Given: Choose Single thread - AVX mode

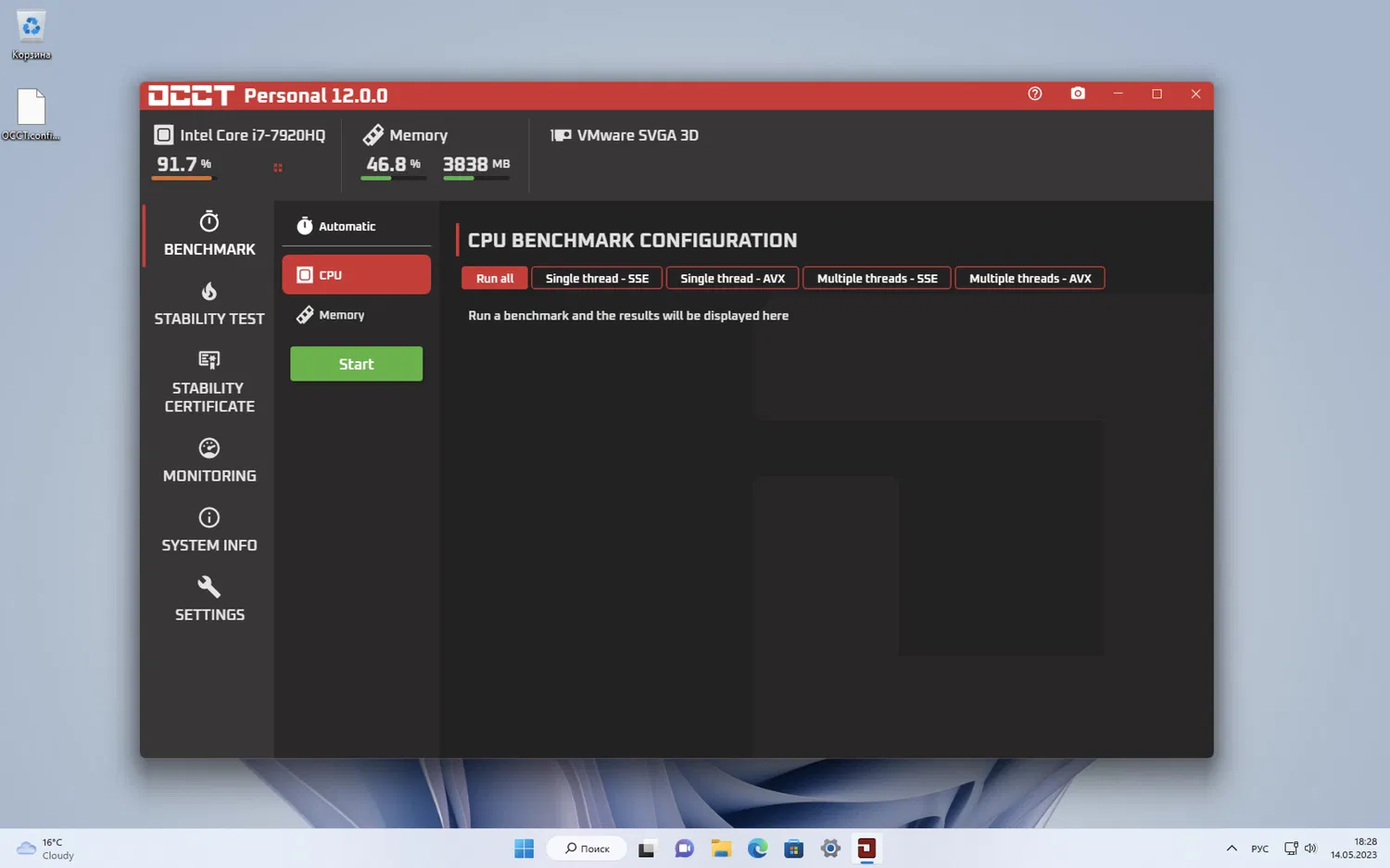Looking at the screenshot, I should pos(732,278).
